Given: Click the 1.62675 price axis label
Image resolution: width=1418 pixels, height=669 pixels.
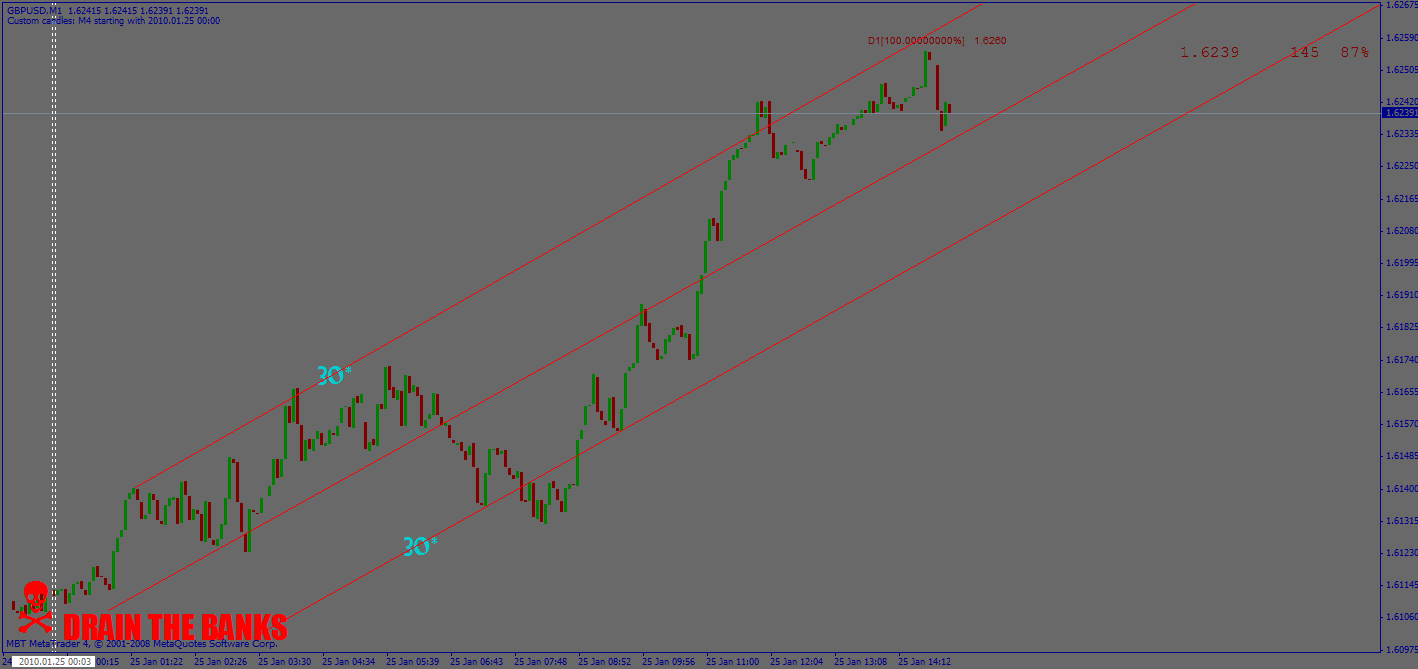Looking at the screenshot, I should [x=1401, y=5].
